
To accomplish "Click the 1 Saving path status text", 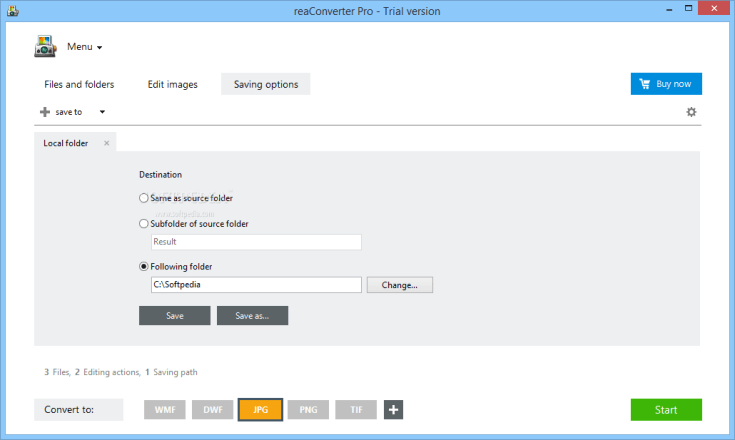I will (171, 372).
